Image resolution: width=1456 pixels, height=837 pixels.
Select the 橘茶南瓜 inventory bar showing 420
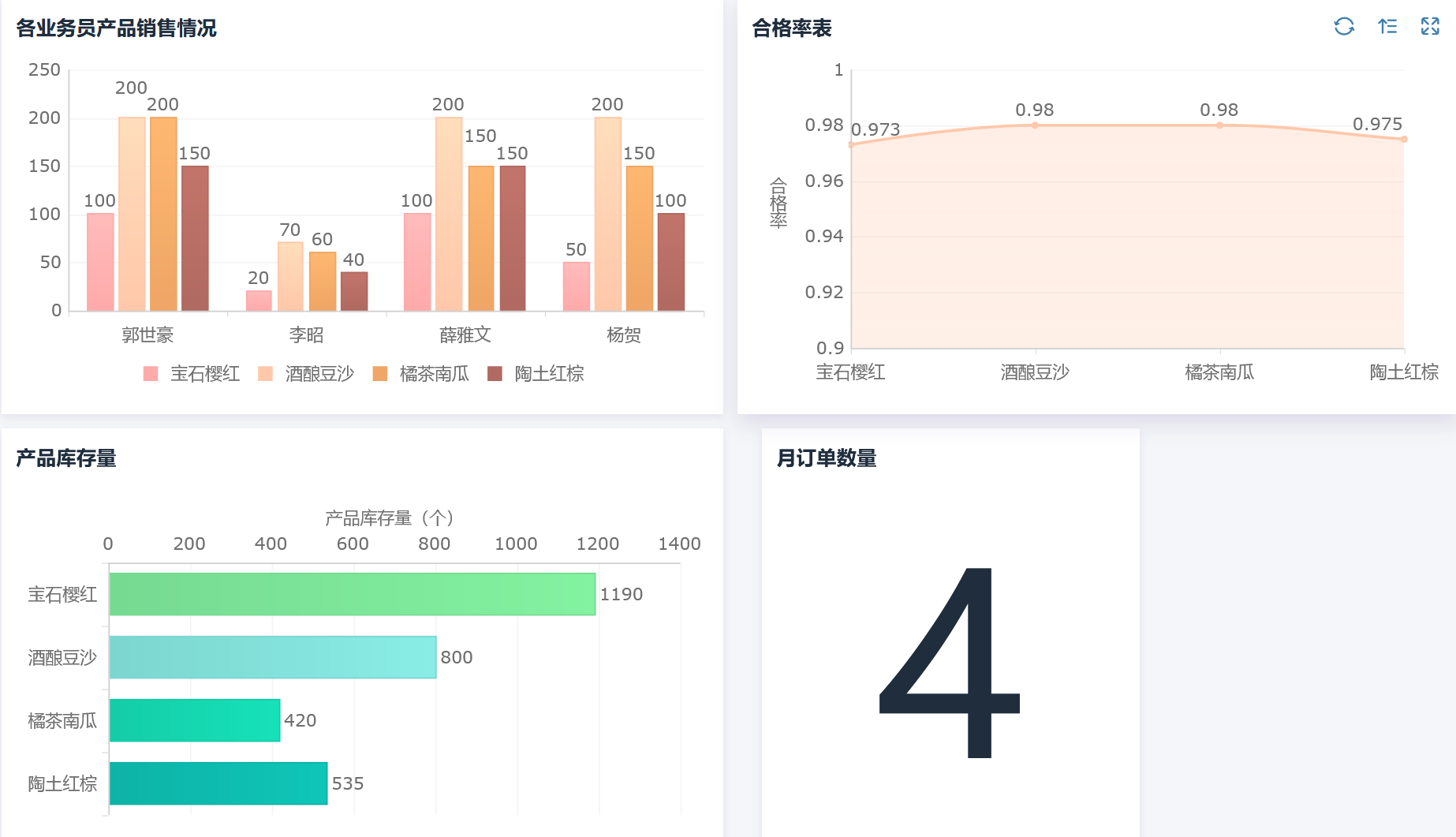pos(195,720)
